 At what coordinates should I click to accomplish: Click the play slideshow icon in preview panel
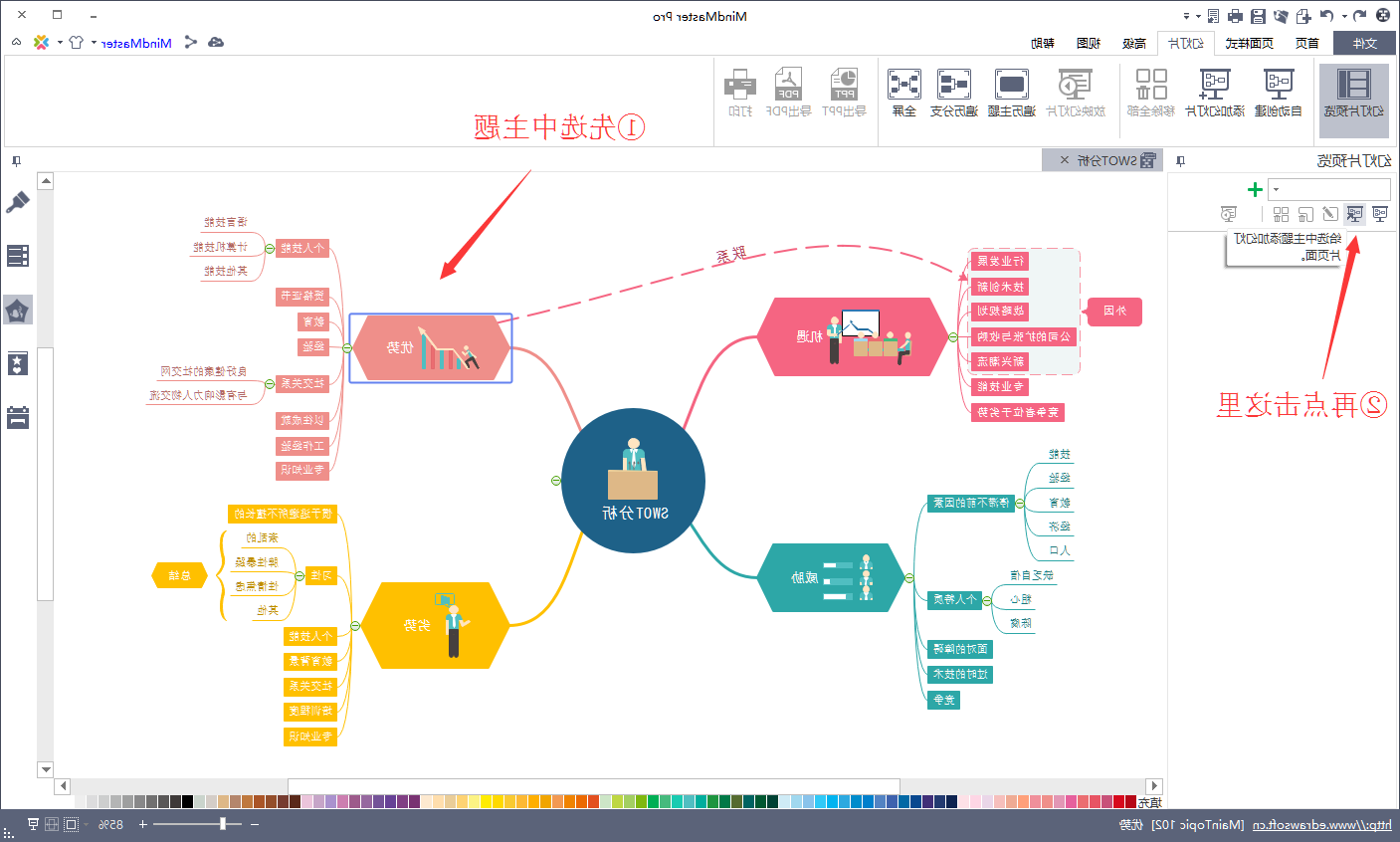[x=1229, y=214]
